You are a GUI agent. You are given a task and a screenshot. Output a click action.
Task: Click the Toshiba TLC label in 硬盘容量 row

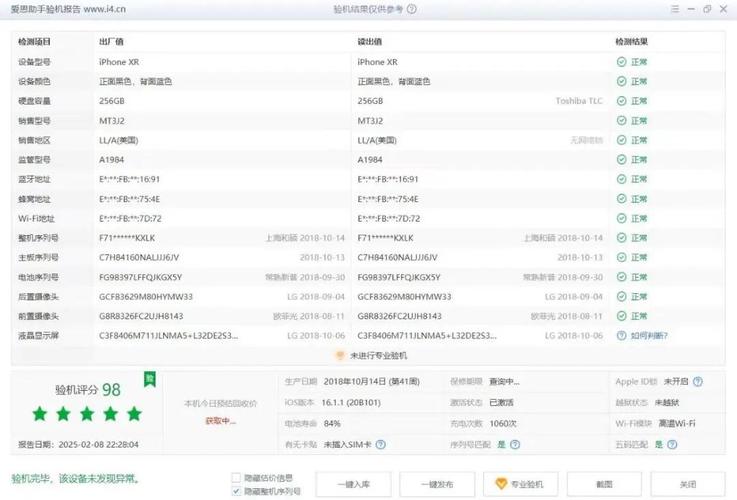coord(579,101)
